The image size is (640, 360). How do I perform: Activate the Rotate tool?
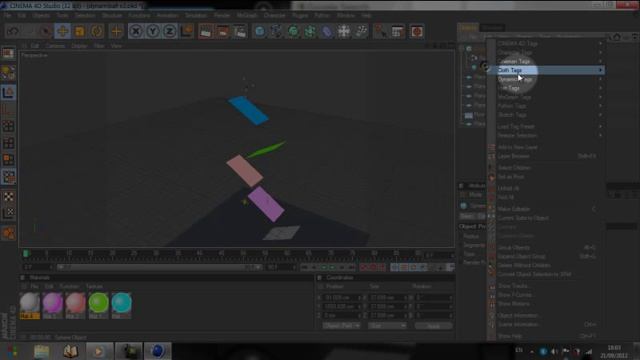[x=97, y=31]
